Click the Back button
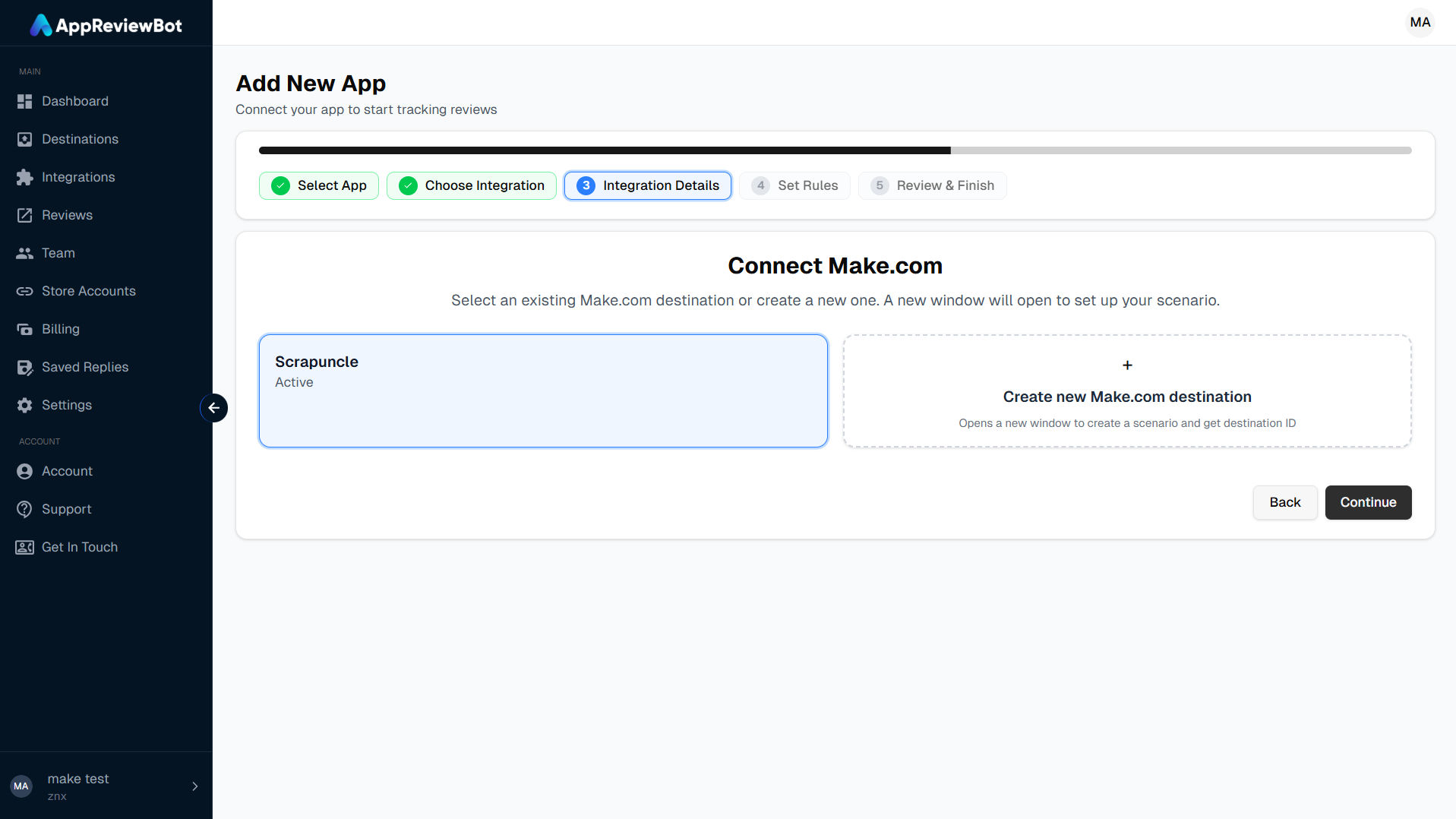Screen dimensions: 1456x819 (1285, 502)
